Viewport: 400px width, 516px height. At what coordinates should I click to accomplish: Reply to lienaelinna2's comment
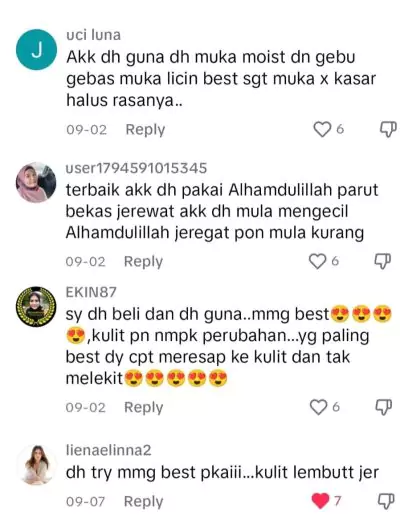coord(144,501)
